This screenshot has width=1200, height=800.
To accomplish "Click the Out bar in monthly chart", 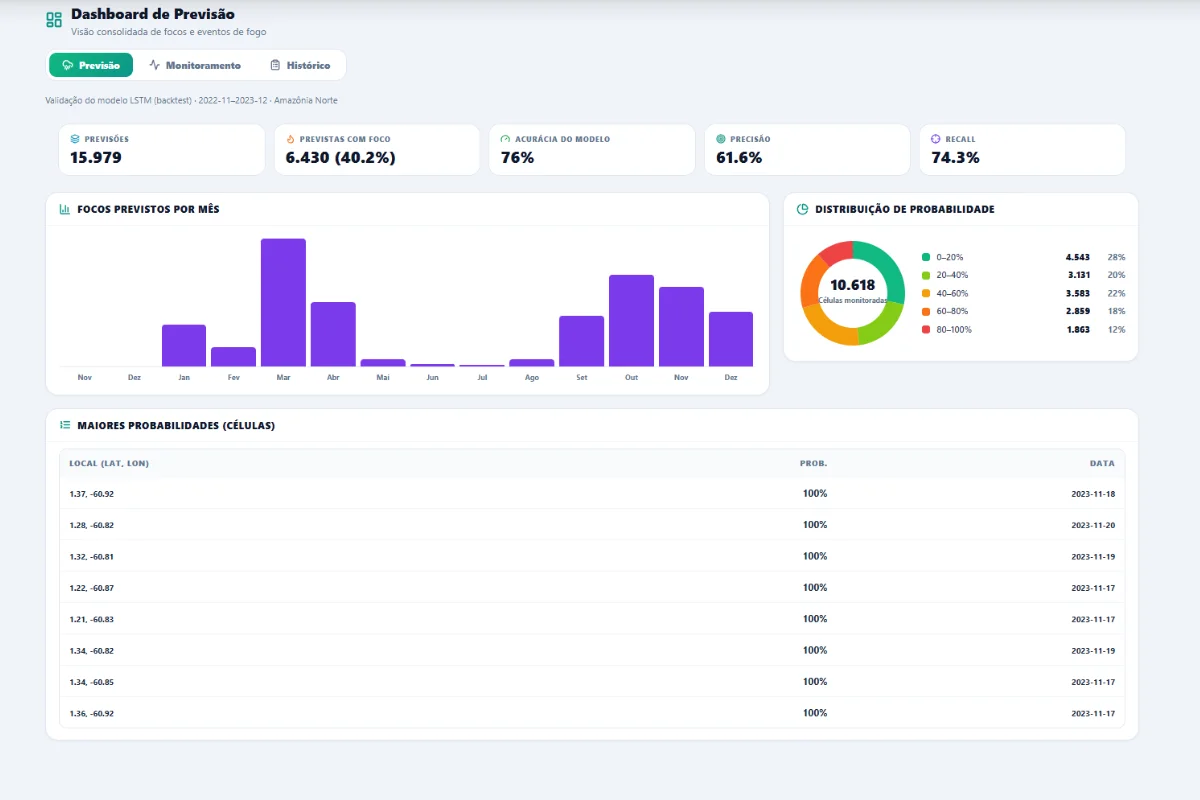I will [x=631, y=321].
